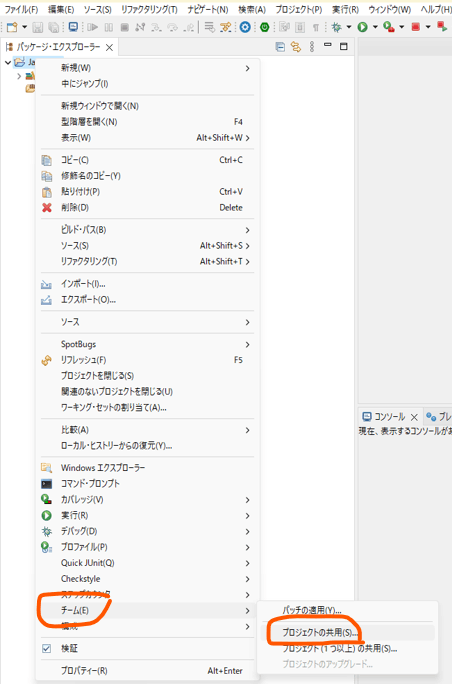
Task: Select プロジェクトを閉じる(S) in the context menu
Action: pyautogui.click(x=147, y=376)
